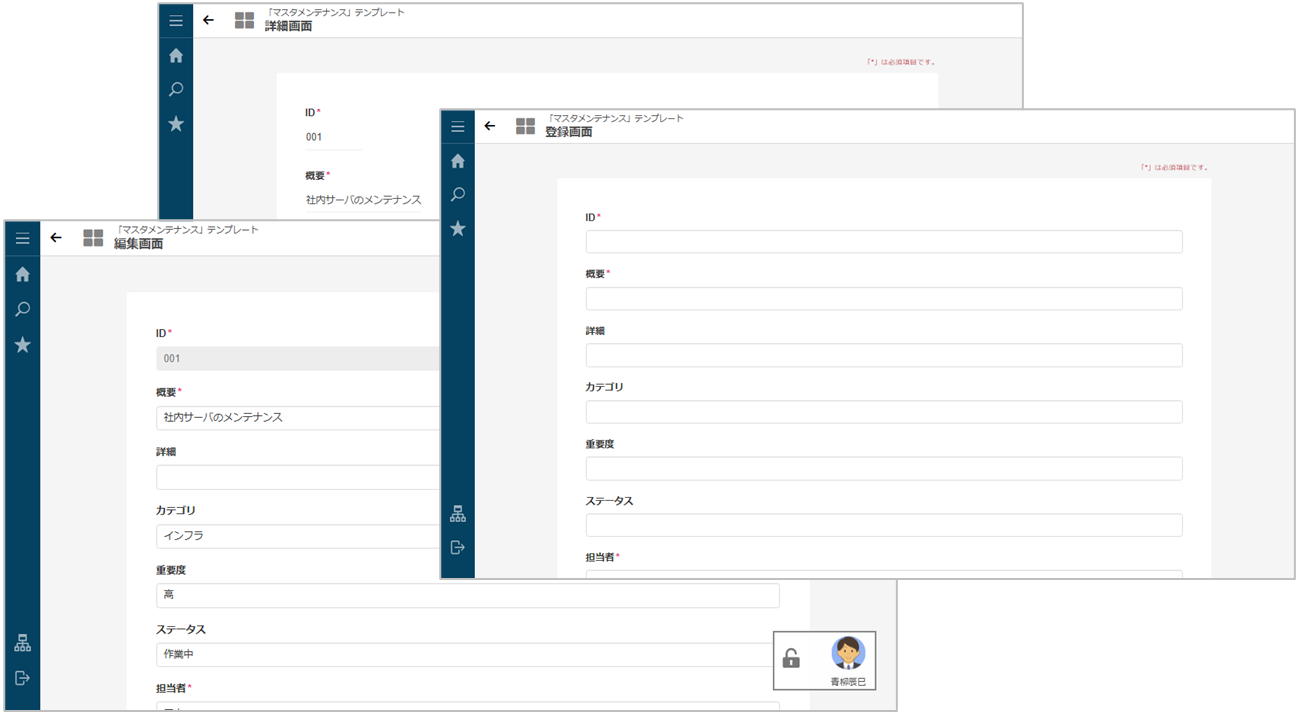Image resolution: width=1299 pixels, height=714 pixels.
Task: Focus the 詳細 field in 登録画面
Action: (883, 356)
